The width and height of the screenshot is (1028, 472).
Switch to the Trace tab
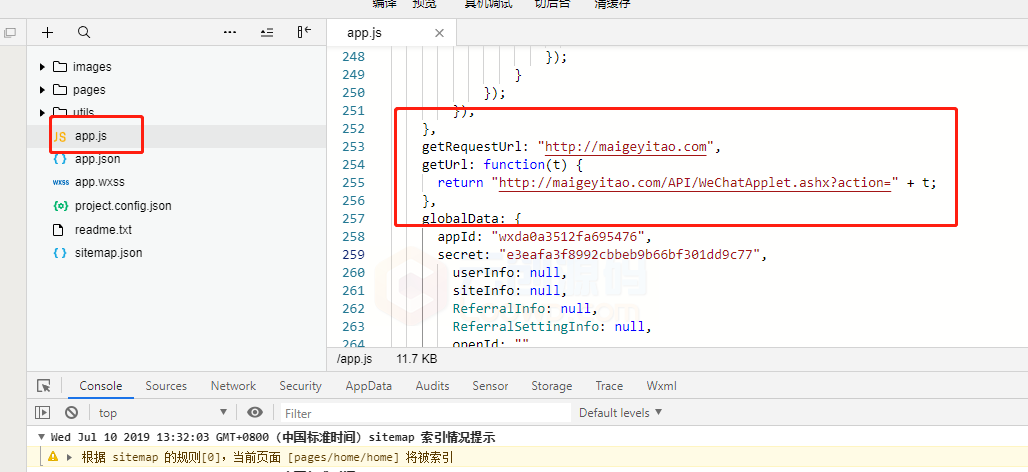pos(609,386)
